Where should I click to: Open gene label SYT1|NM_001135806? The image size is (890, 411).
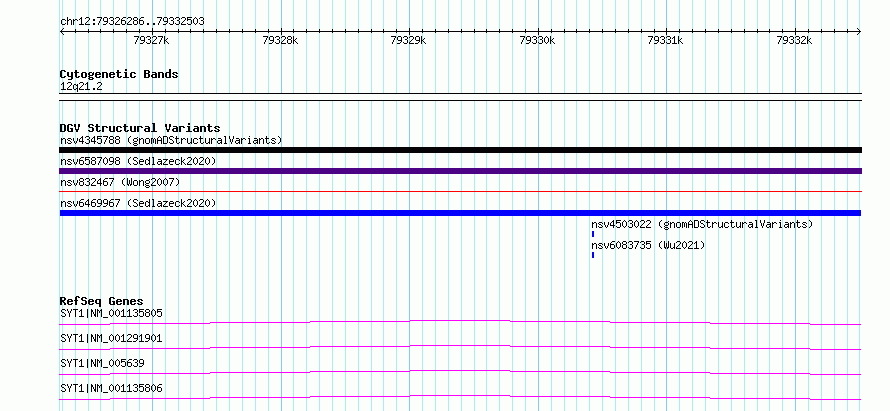click(111, 388)
